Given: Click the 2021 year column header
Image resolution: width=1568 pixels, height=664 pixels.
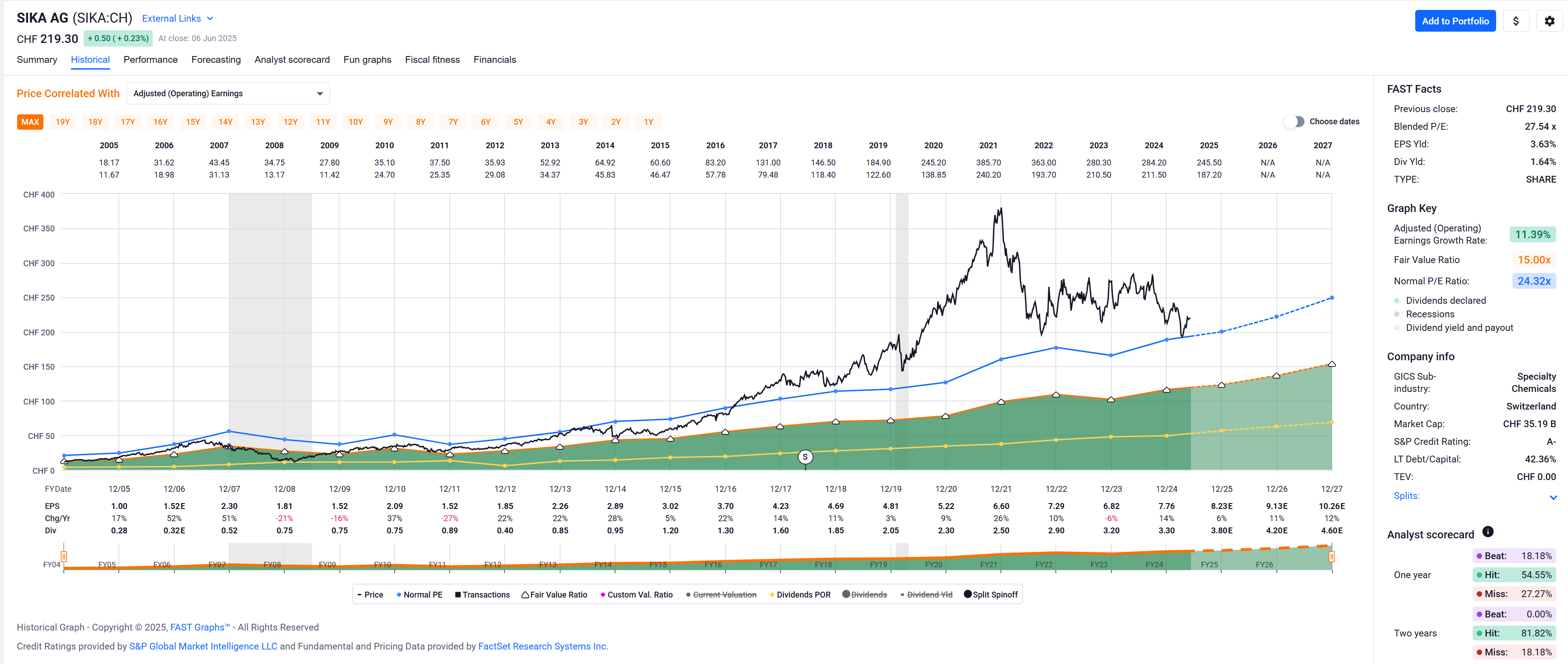Looking at the screenshot, I should coord(988,146).
